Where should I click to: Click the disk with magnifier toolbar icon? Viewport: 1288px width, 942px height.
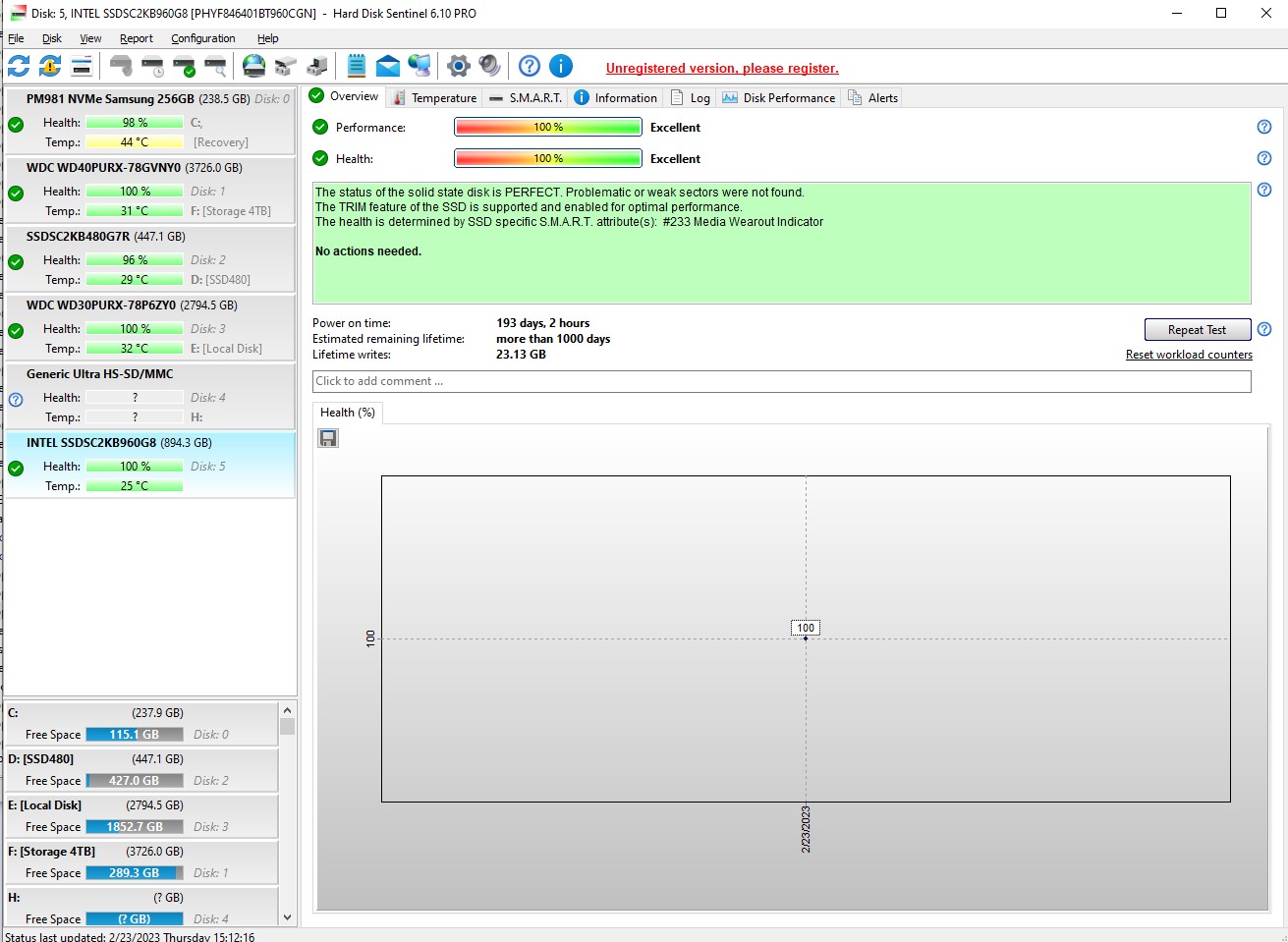(x=215, y=66)
